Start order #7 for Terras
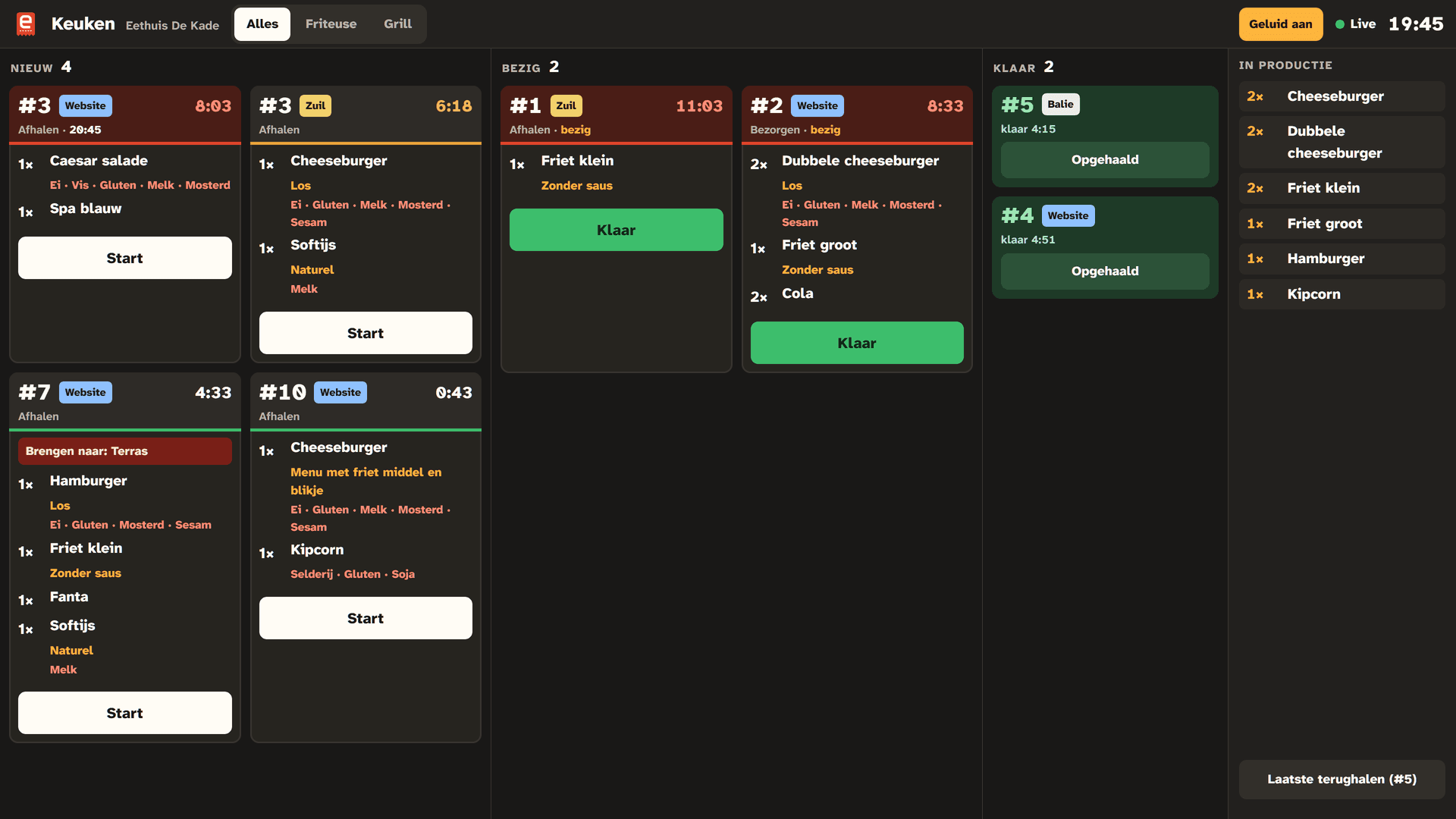The image size is (1456, 819). [x=125, y=713]
